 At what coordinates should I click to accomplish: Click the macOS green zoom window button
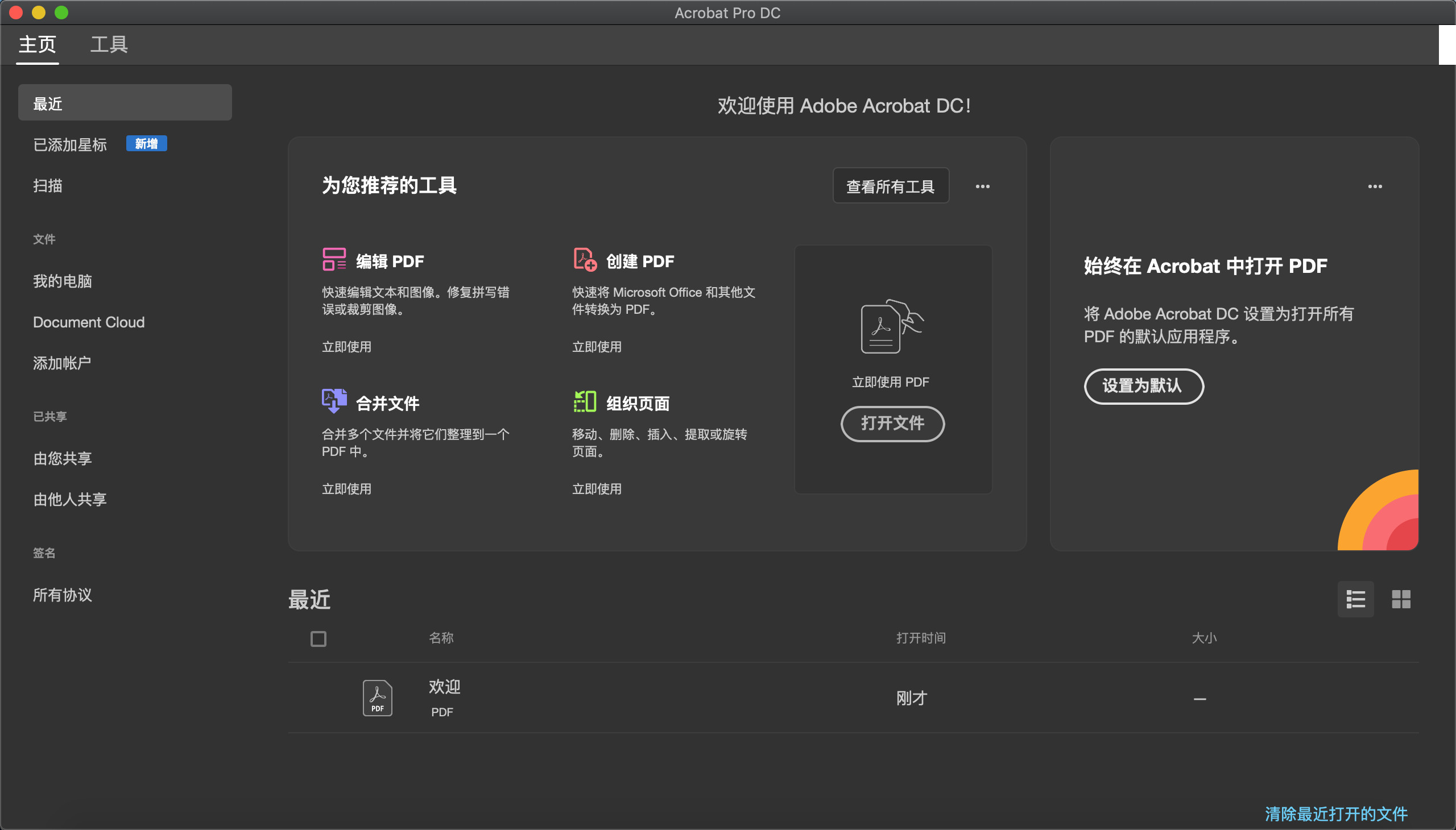pos(61,13)
